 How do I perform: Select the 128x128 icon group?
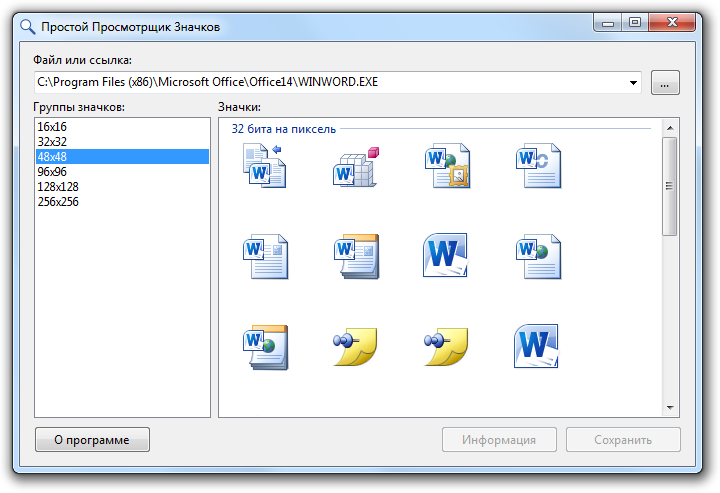122,187
